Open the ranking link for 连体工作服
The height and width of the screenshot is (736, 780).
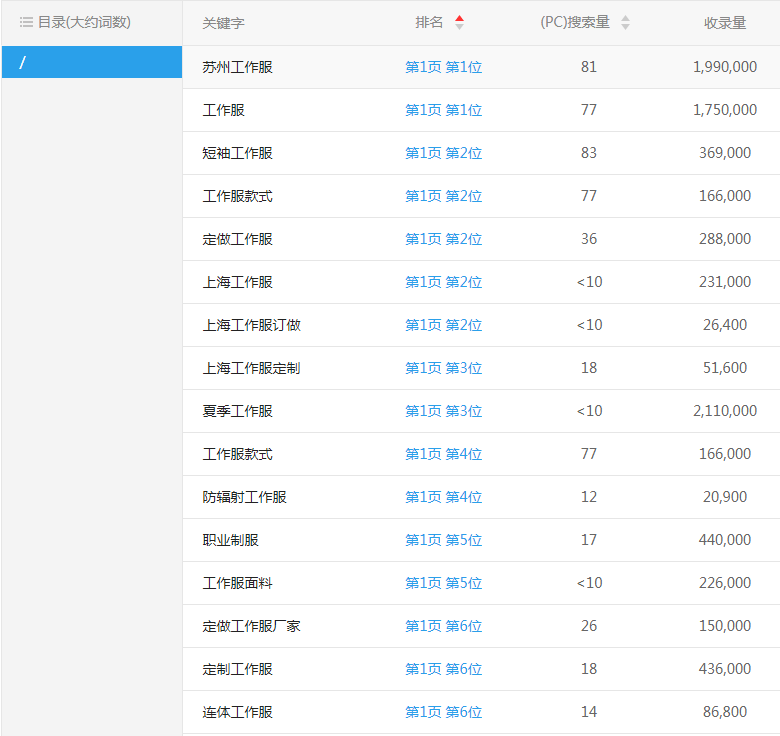pyautogui.click(x=443, y=712)
